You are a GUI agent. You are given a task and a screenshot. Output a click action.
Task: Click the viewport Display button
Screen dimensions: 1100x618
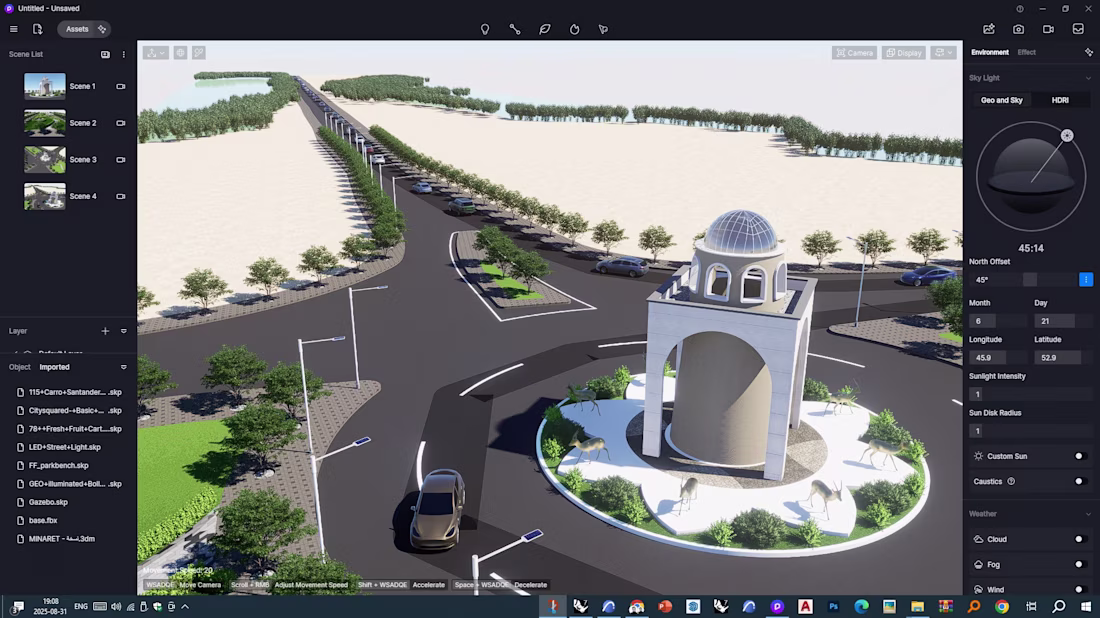(x=904, y=53)
